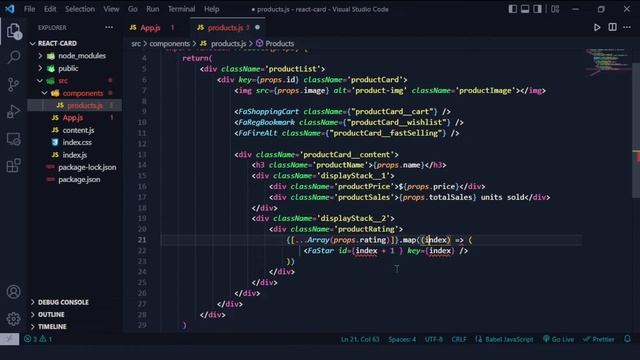The width and height of the screenshot is (640, 360).
Task: Open the Selection menu
Action: tap(80, 9)
